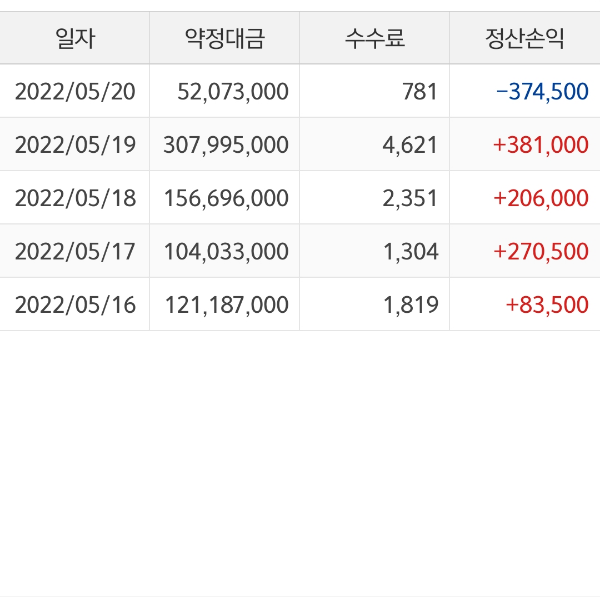Select the 수수료 column header
Screen dimensions: 600x600
375,40
